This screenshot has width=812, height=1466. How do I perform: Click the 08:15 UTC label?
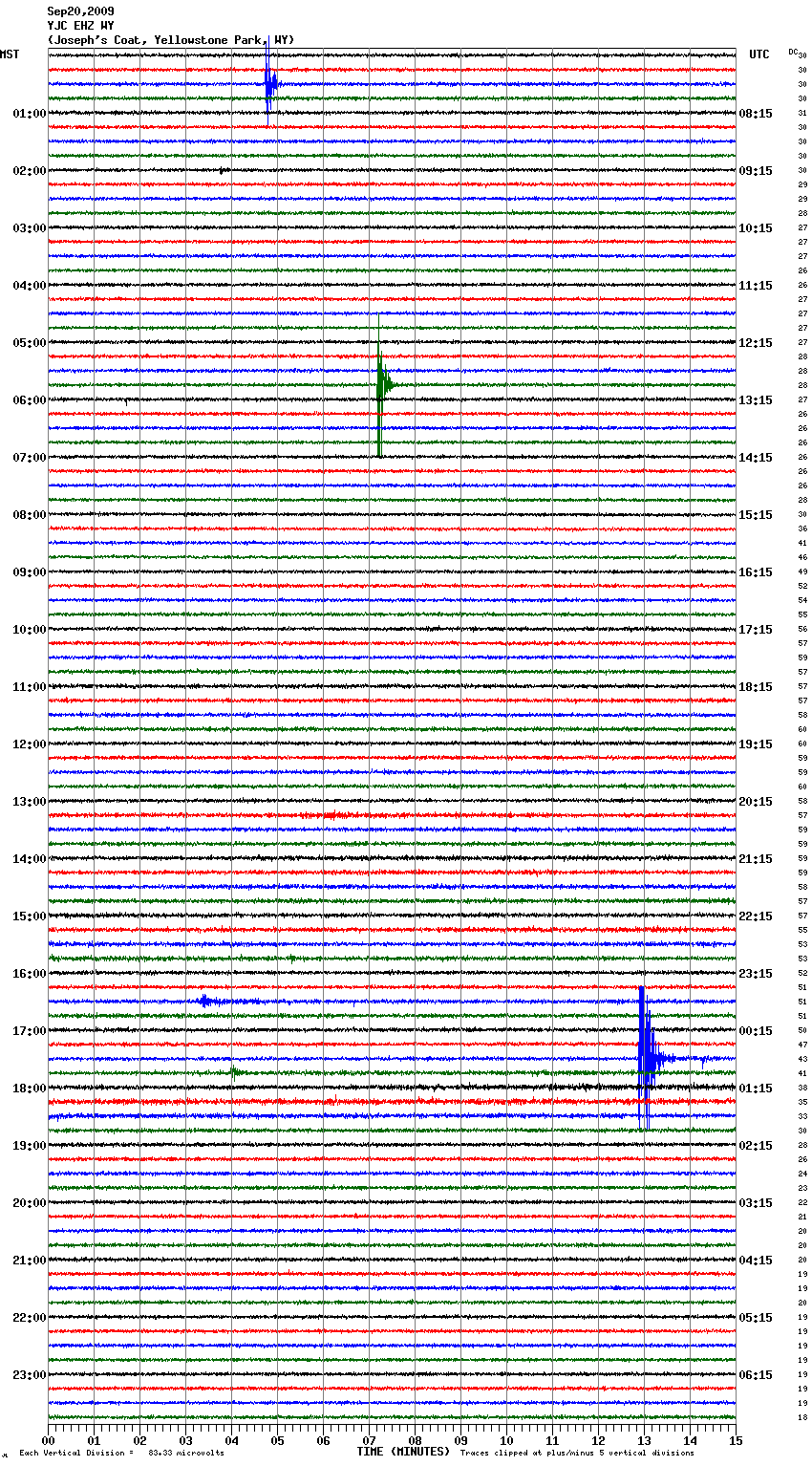(x=756, y=114)
